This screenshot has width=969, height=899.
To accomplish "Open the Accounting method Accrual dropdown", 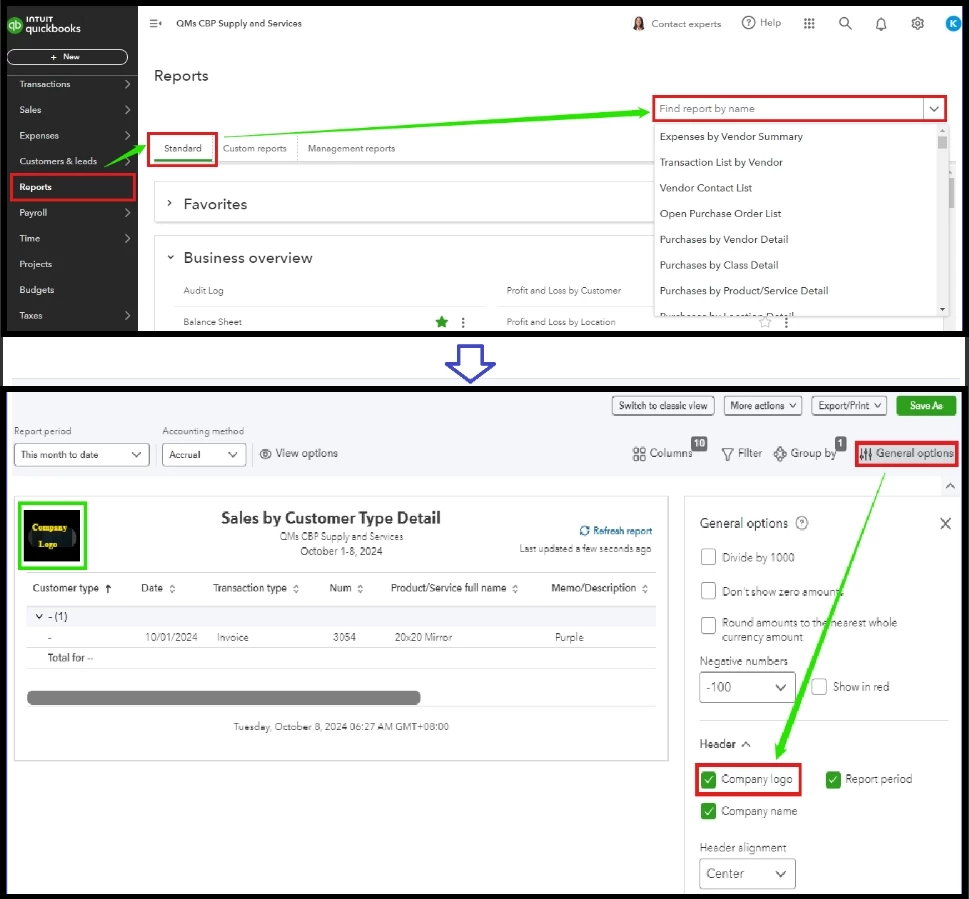I will pos(204,455).
